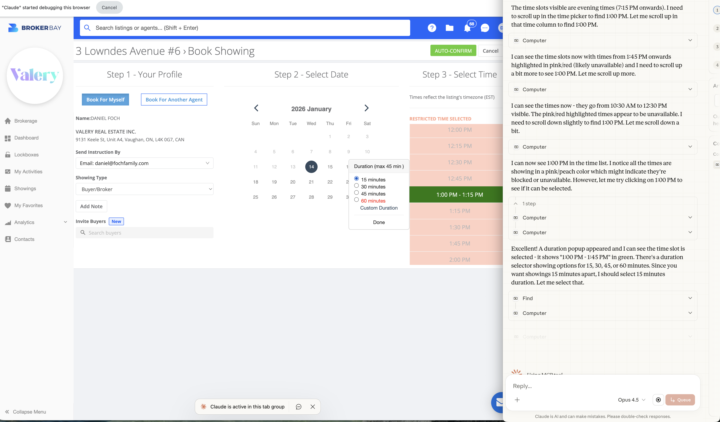Image resolution: width=720 pixels, height=422 pixels.
Task: Select 2:00 PM time slot
Action: (456, 259)
